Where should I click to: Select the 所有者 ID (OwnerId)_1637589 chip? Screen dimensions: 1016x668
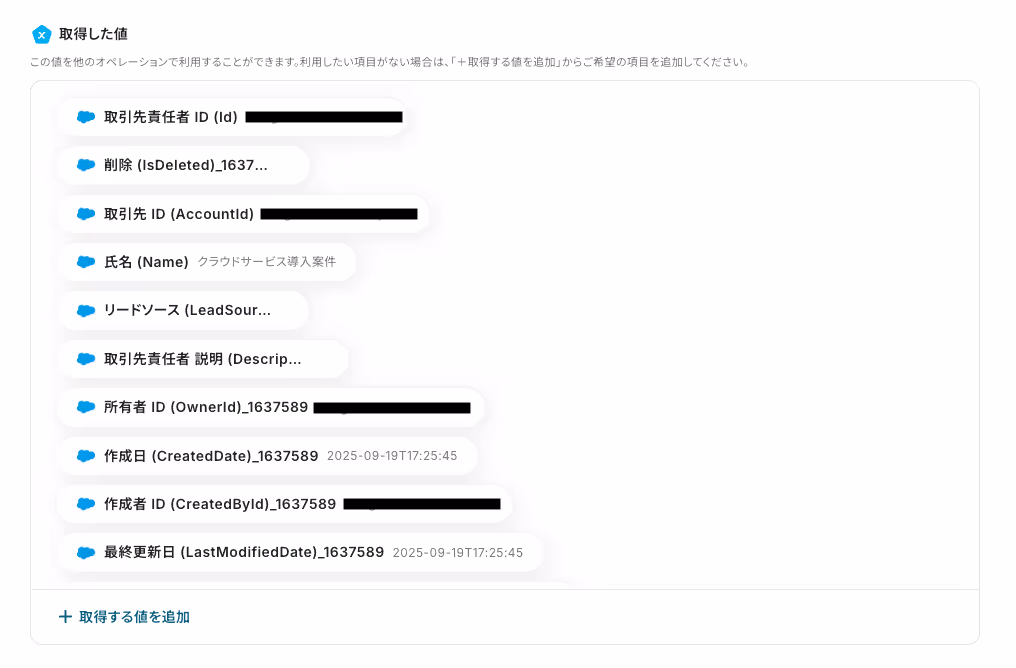point(271,407)
